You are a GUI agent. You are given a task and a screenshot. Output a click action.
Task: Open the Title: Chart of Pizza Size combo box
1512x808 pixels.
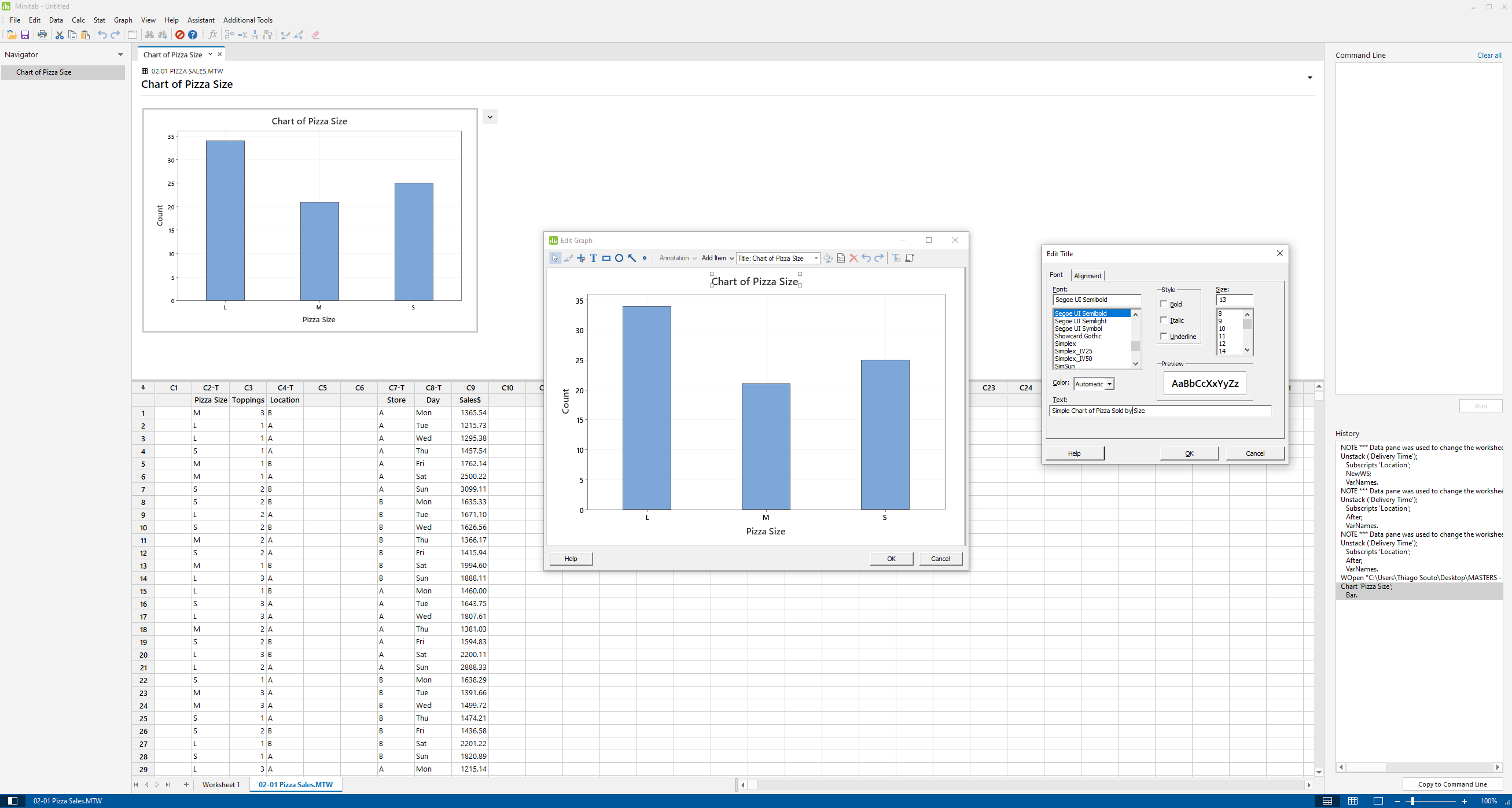click(778, 258)
